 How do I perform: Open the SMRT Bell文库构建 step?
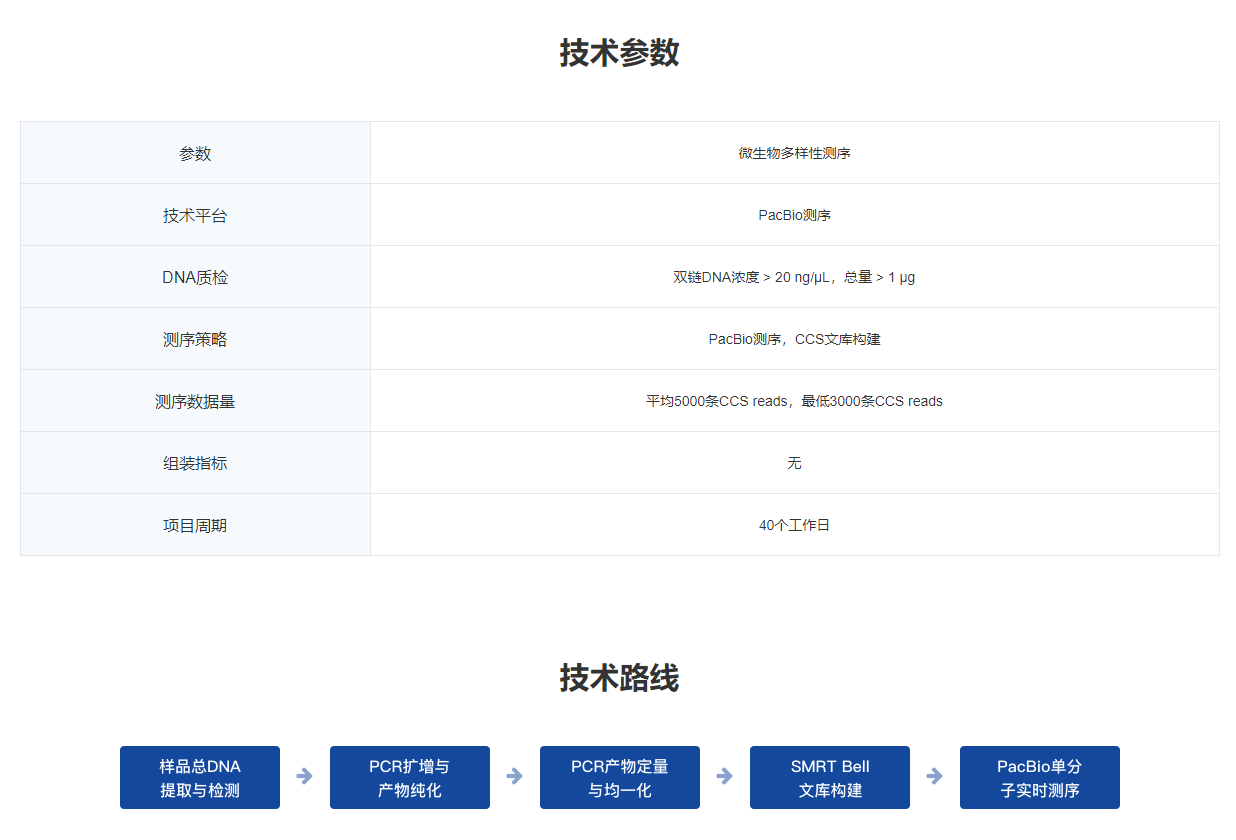click(830, 777)
